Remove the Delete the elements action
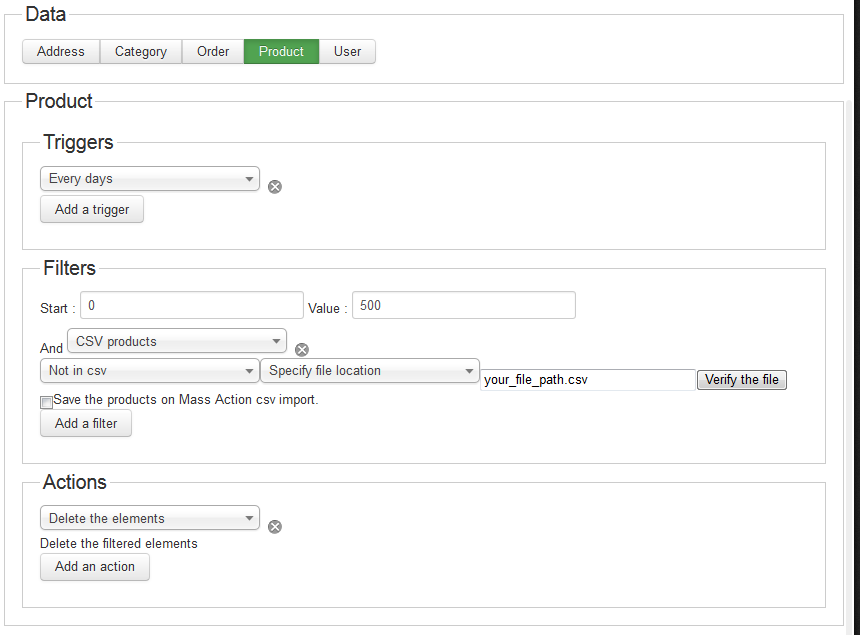The height and width of the screenshot is (635, 860). (275, 527)
